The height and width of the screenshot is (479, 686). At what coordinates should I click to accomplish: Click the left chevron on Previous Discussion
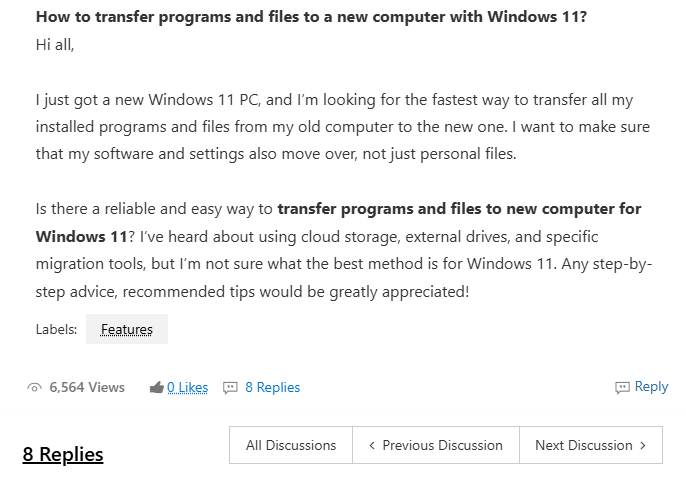coord(372,445)
